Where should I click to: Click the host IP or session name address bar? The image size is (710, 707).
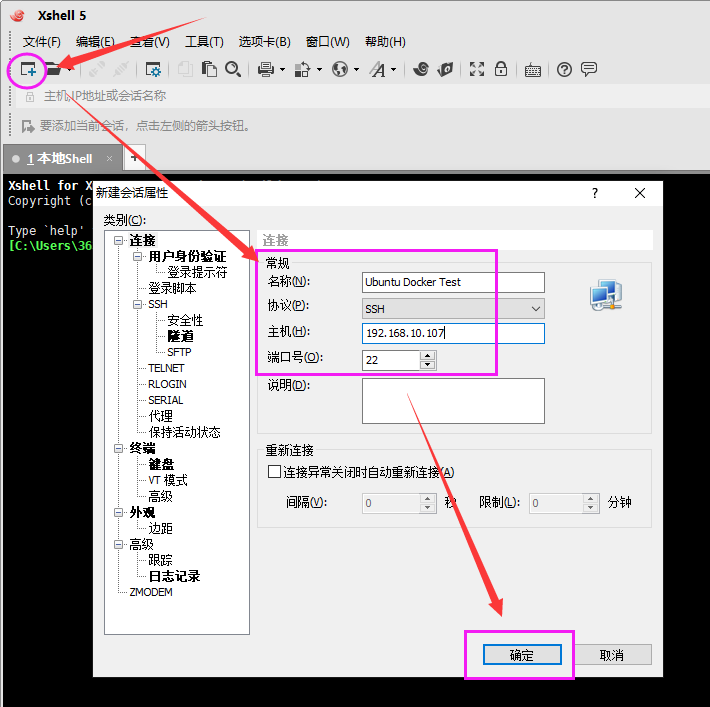pyautogui.click(x=362, y=96)
